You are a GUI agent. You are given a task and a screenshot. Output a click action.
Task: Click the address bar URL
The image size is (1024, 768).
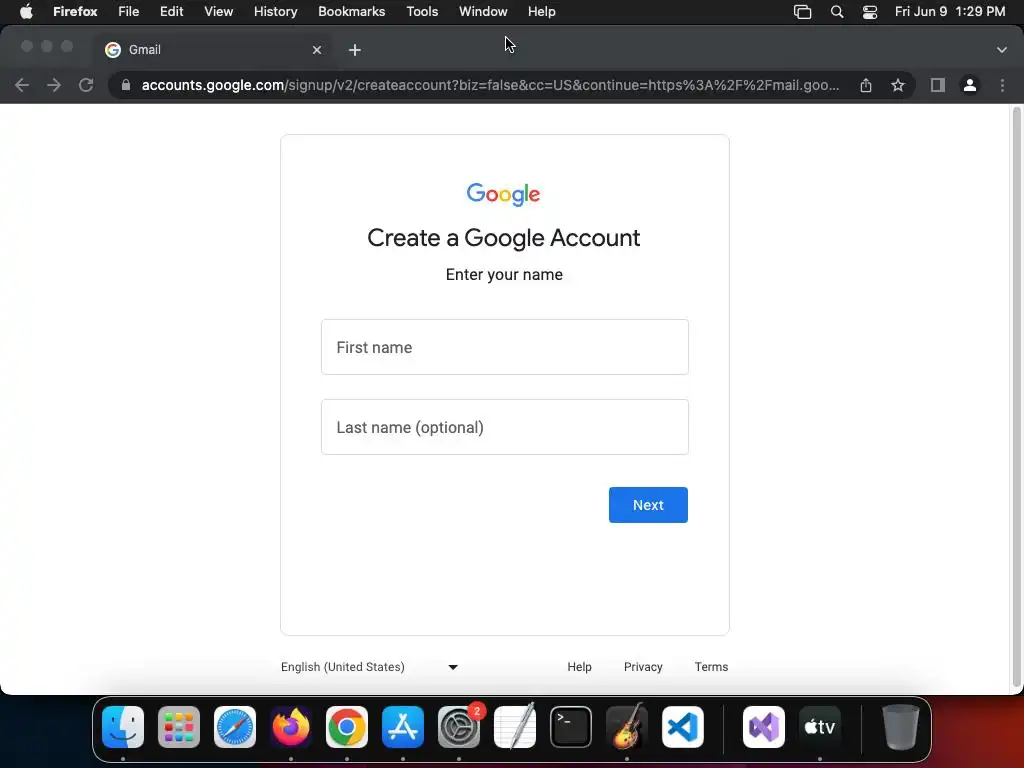click(x=490, y=85)
